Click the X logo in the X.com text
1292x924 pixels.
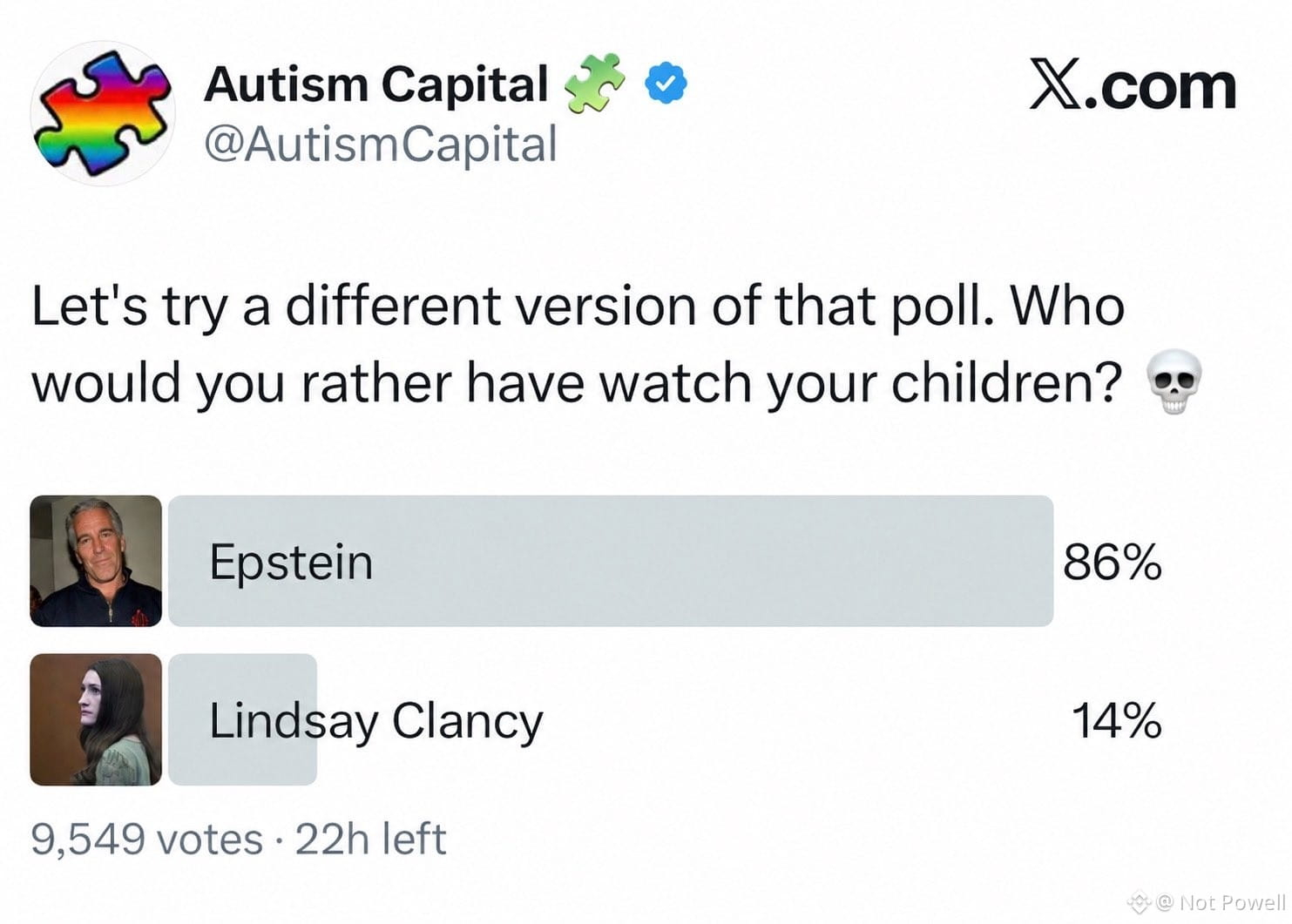point(1057,84)
